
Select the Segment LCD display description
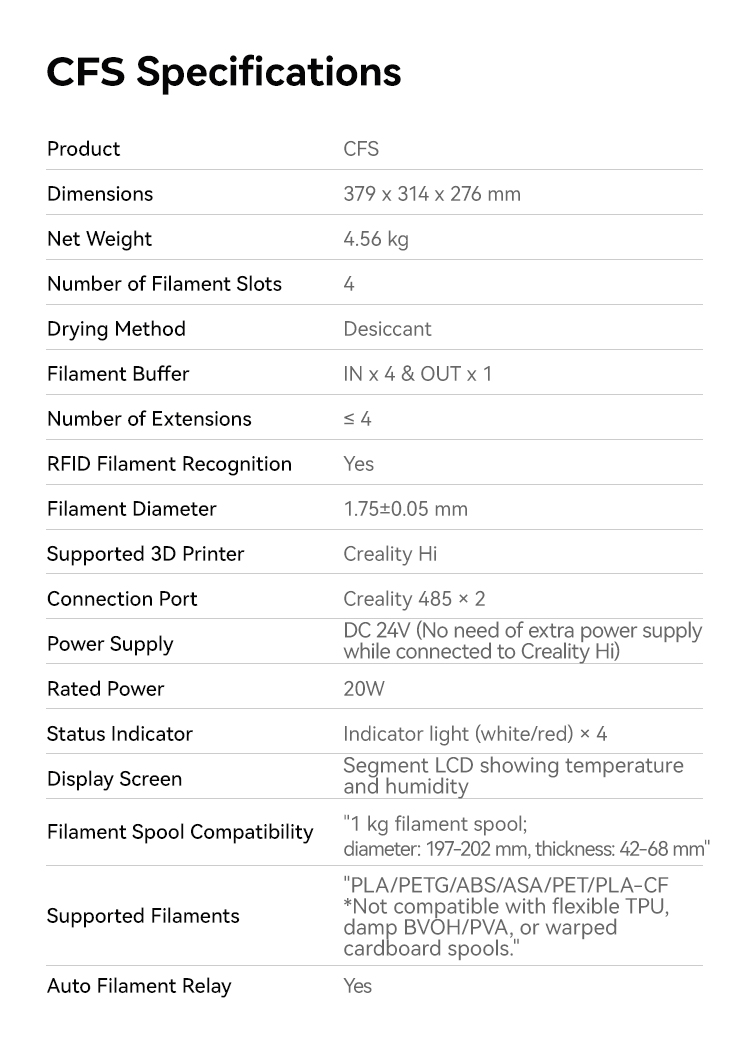click(x=513, y=776)
